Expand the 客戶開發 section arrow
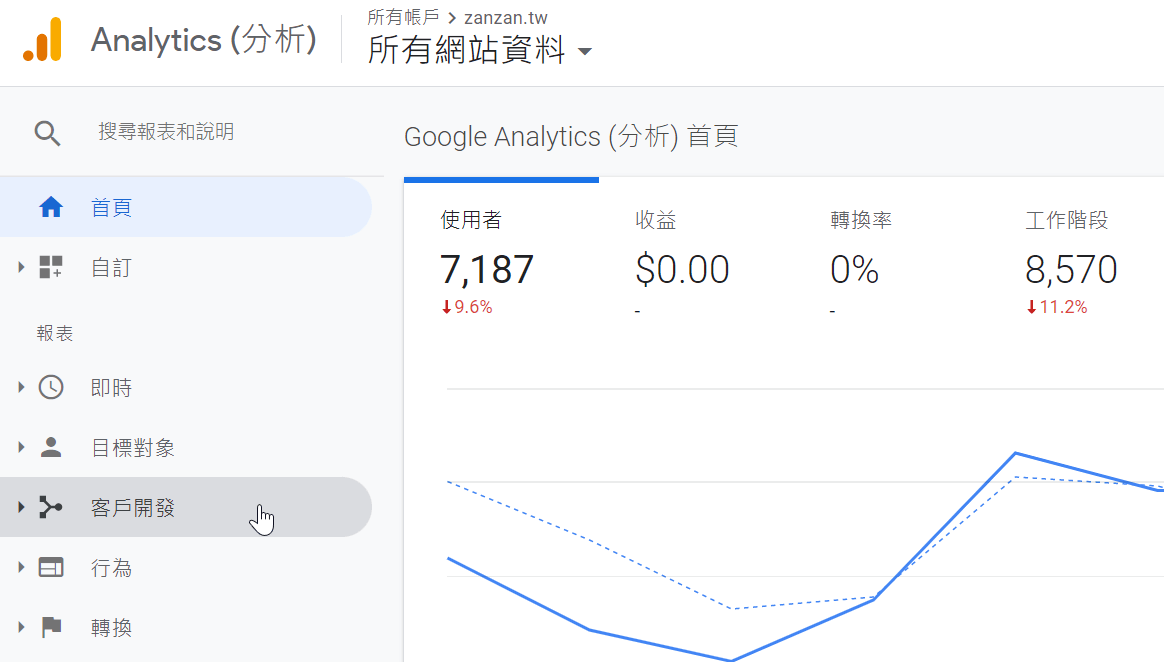 tap(21, 508)
